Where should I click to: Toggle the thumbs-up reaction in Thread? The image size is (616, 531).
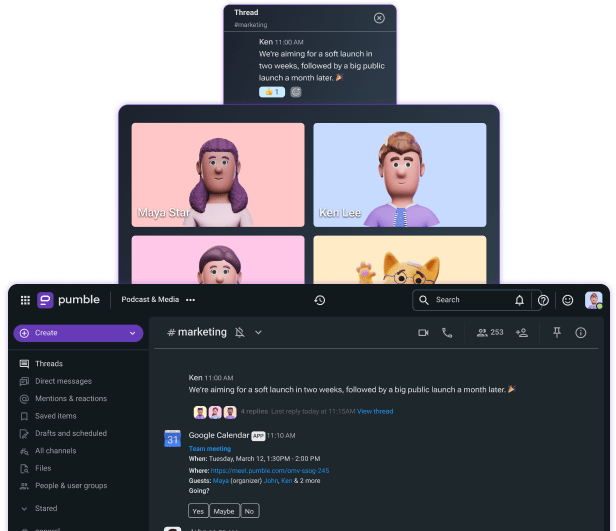272,92
